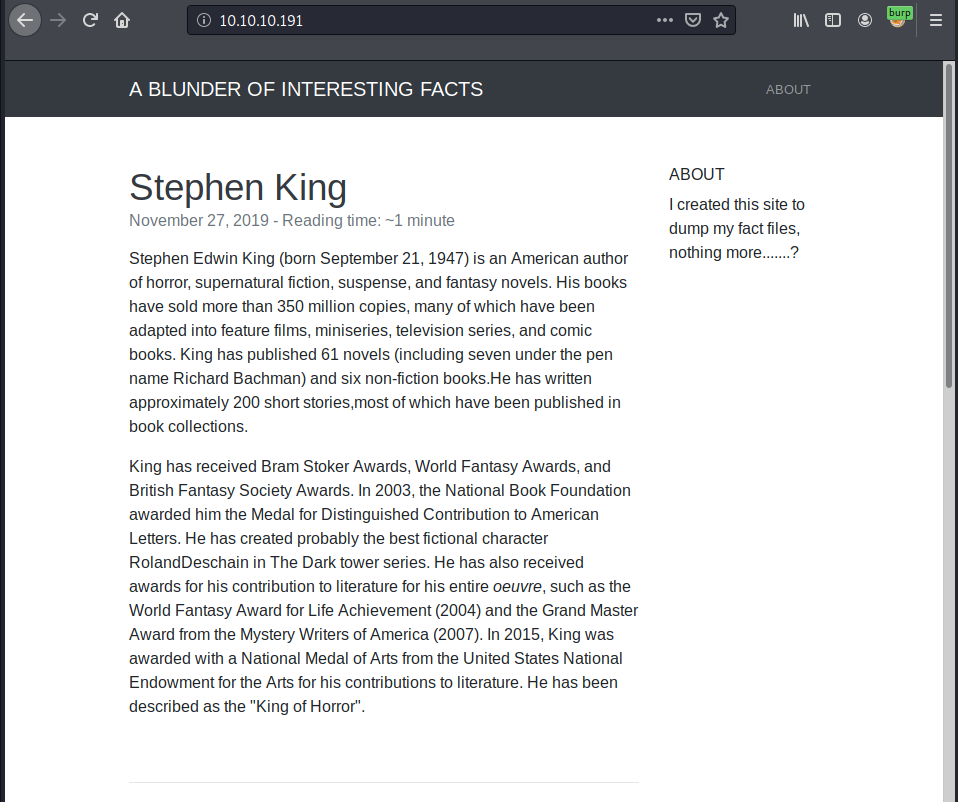
Task: Open Firefox account icon
Action: point(865,20)
